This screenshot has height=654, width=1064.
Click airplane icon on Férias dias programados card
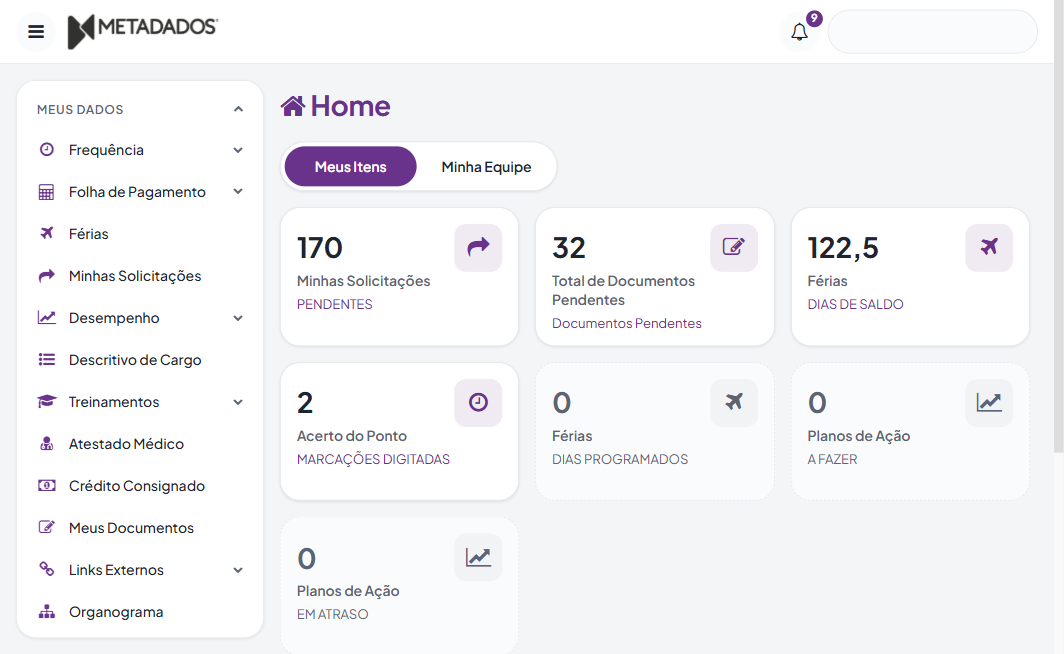click(x=734, y=402)
